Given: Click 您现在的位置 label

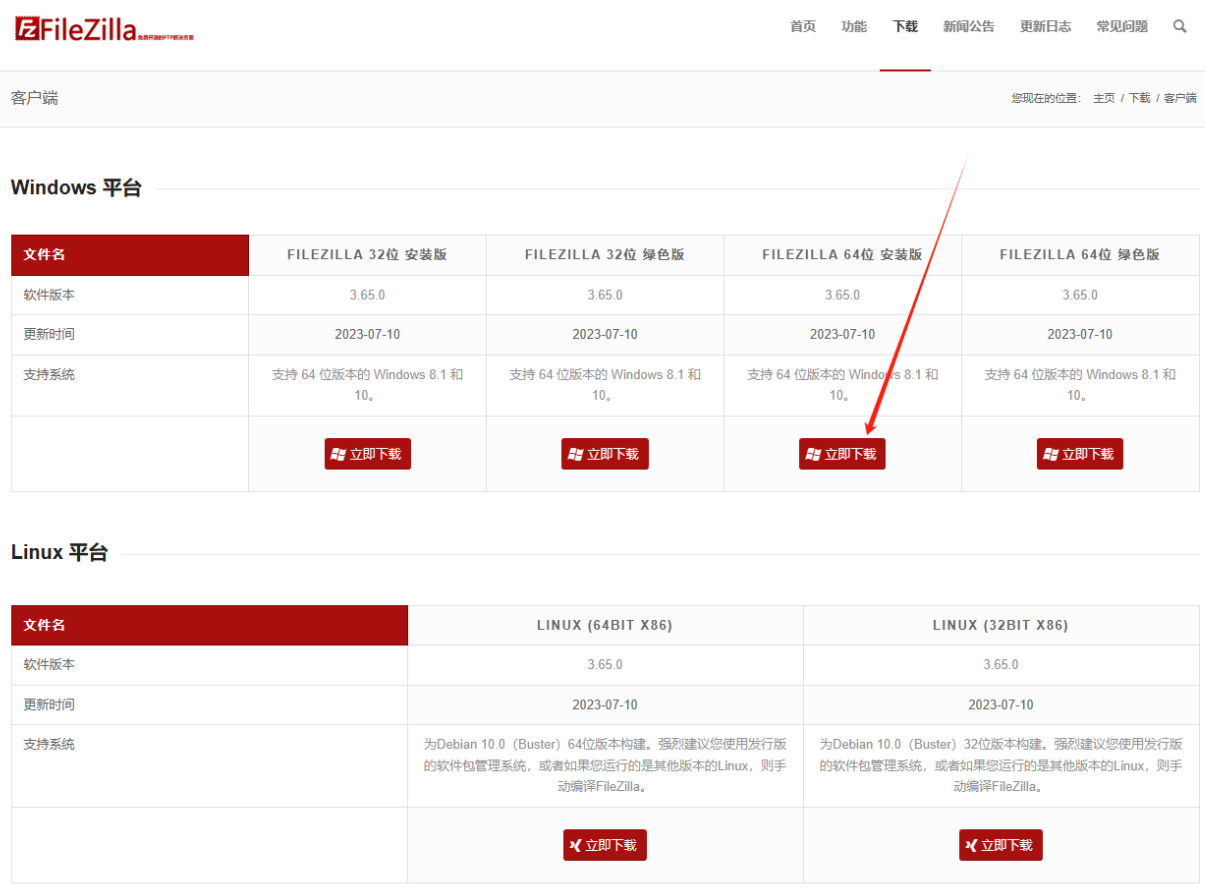Looking at the screenshot, I should (1046, 98).
